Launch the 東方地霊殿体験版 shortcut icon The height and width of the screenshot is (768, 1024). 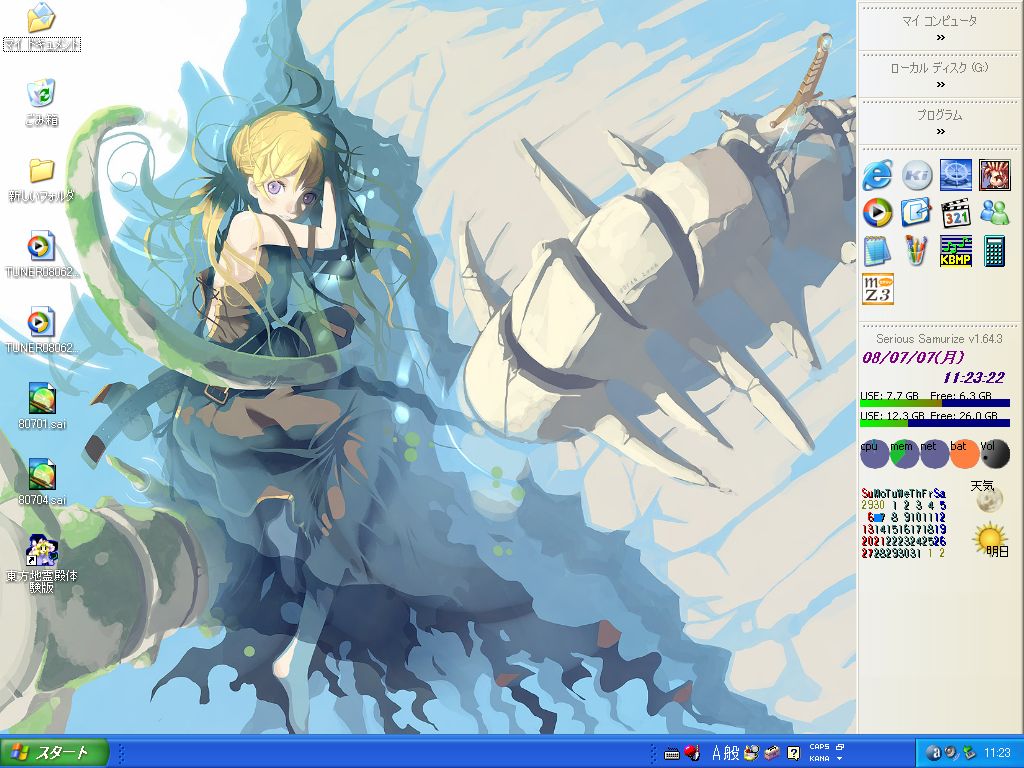[42, 551]
